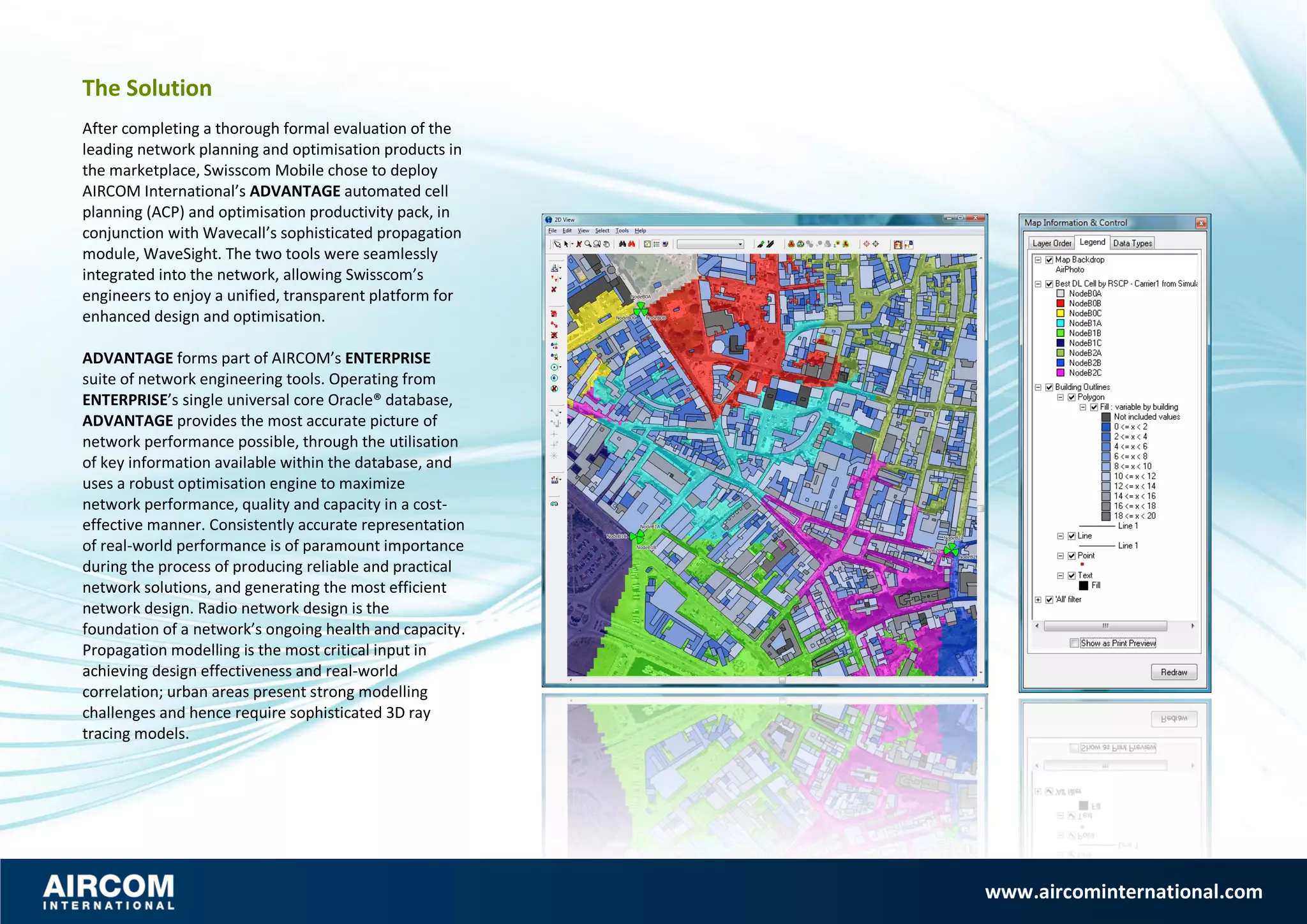Click the Redraw button
Viewport: 1307px width, 924px height.
point(1174,672)
